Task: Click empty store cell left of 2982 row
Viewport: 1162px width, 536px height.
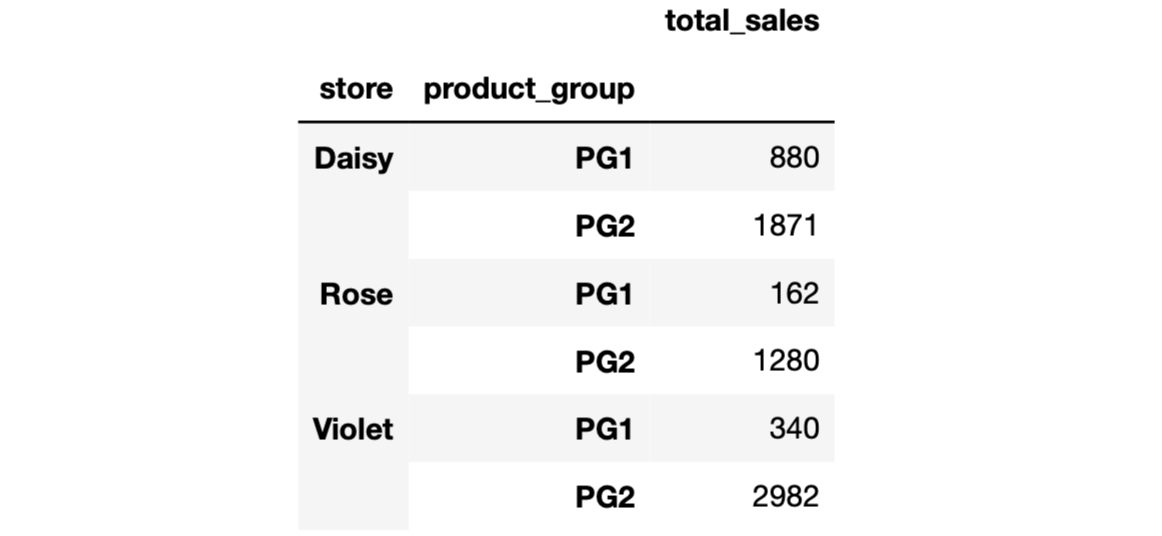Action: (x=353, y=497)
